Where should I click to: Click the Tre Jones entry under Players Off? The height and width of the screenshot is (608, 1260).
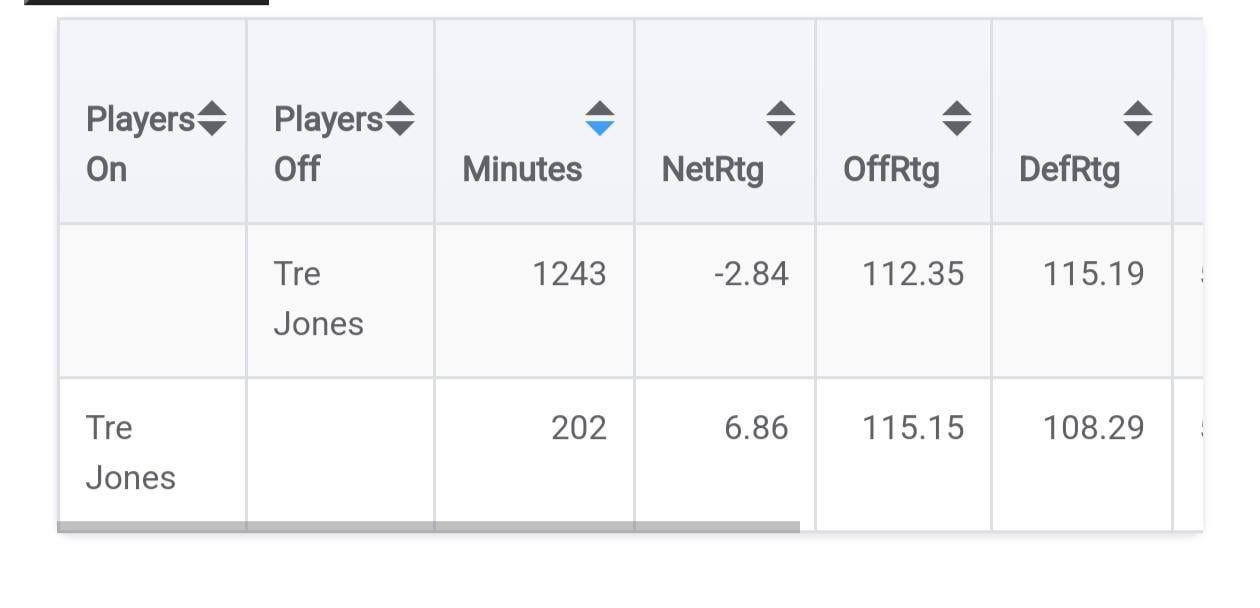point(317,300)
